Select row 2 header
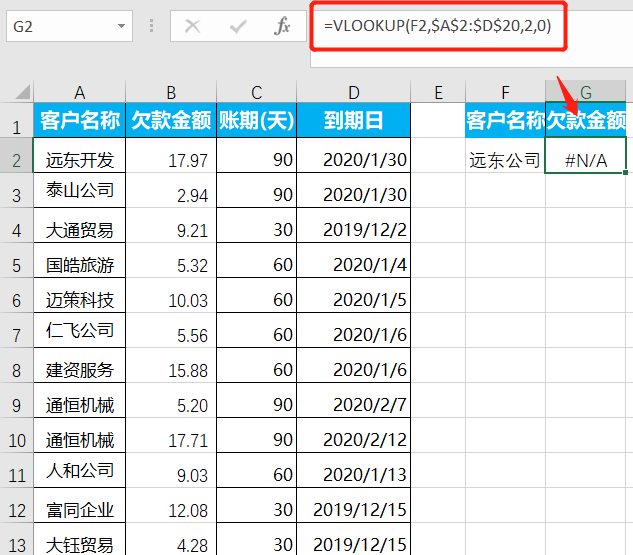Viewport: 633px width, 555px height. (x=17, y=155)
